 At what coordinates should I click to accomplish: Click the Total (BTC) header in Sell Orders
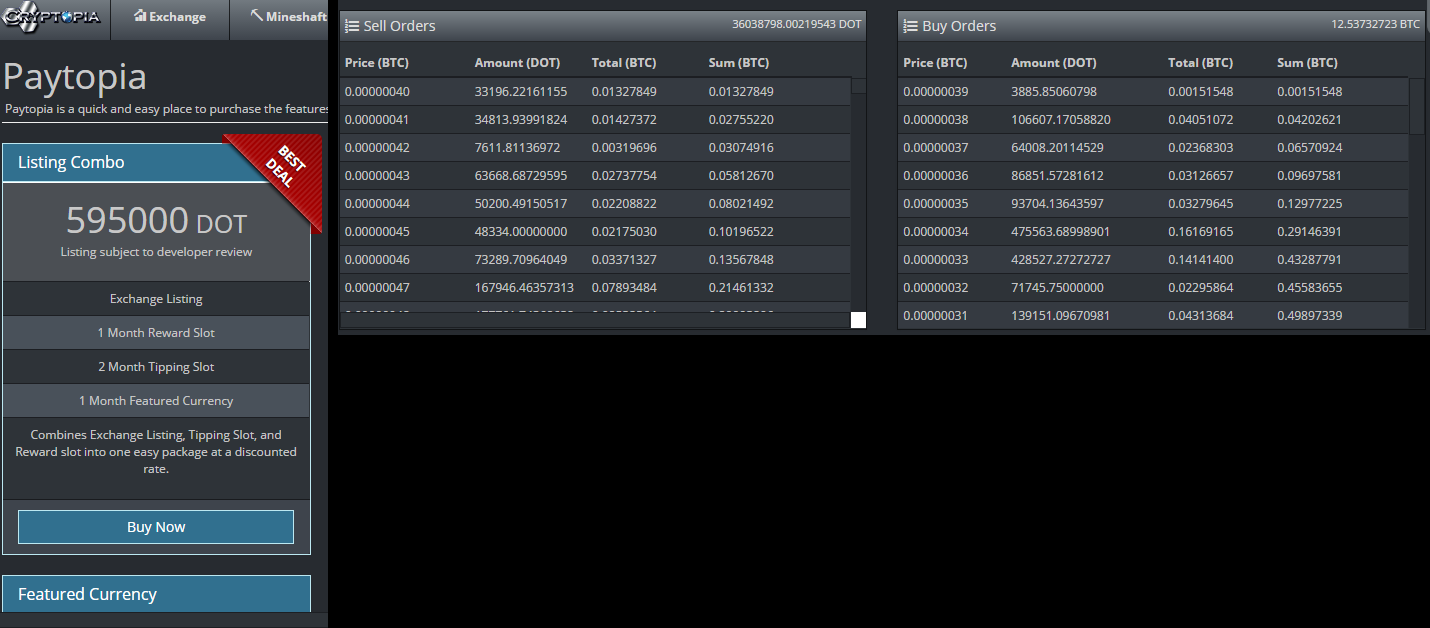[x=624, y=63]
